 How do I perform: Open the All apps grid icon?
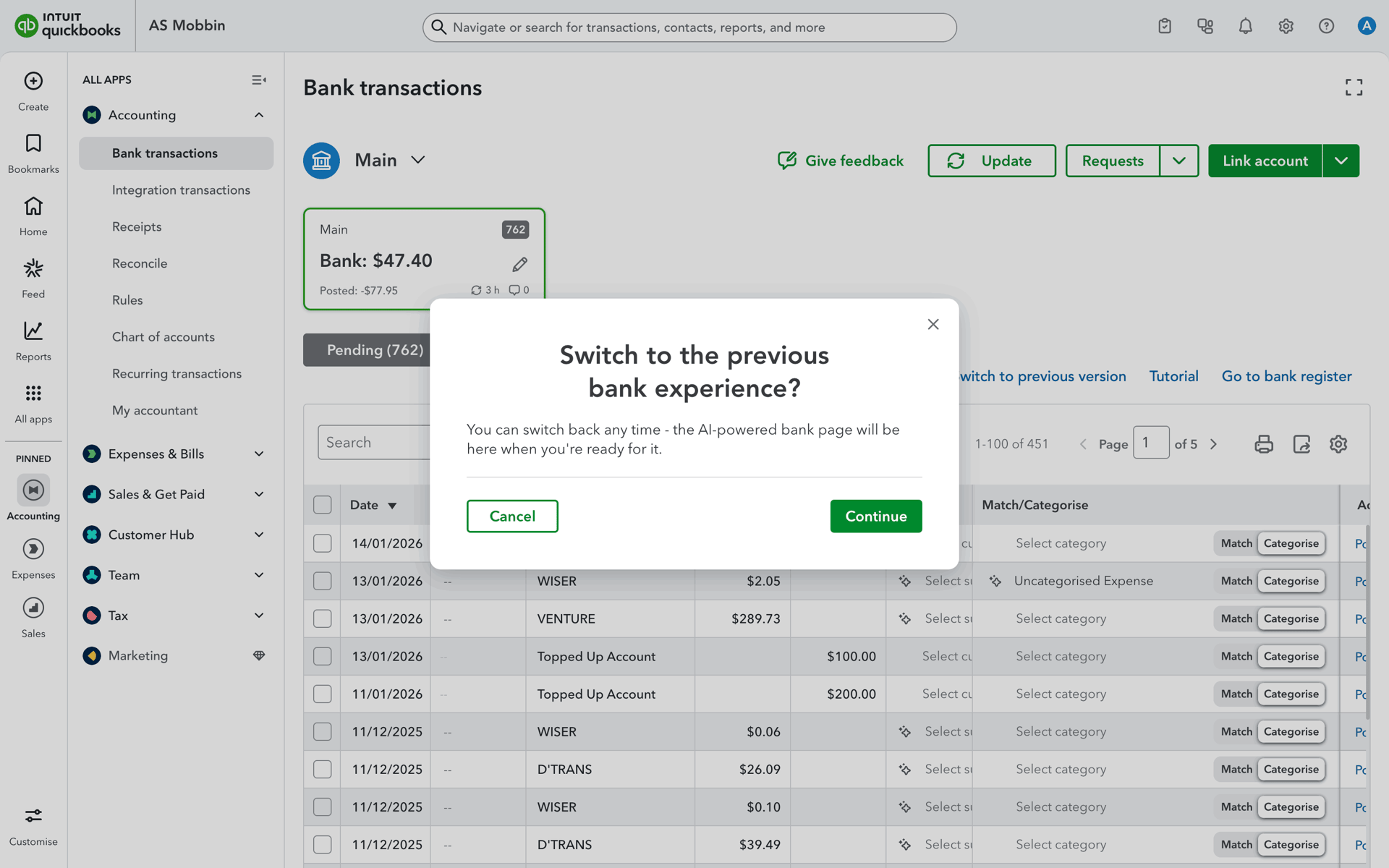(x=33, y=393)
